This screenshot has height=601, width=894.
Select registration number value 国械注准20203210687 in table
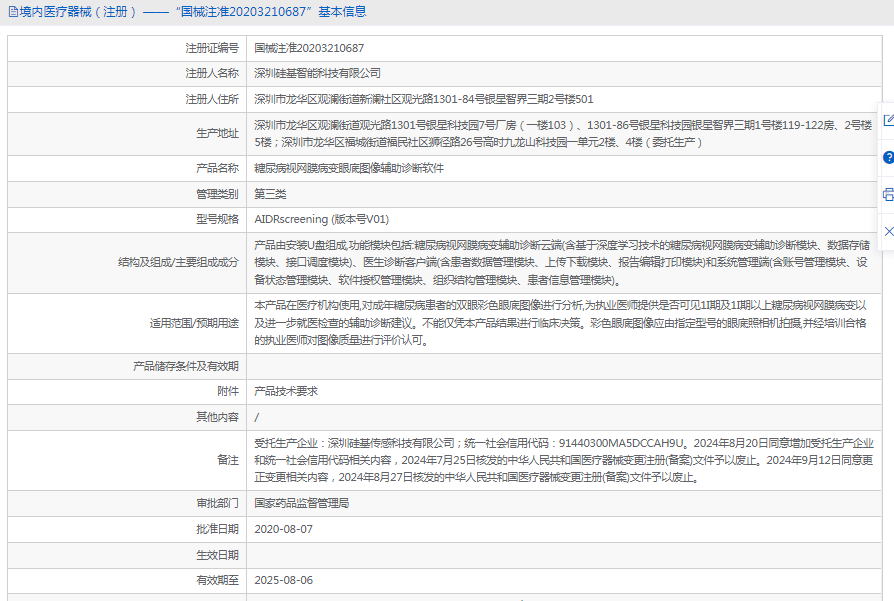click(309, 48)
